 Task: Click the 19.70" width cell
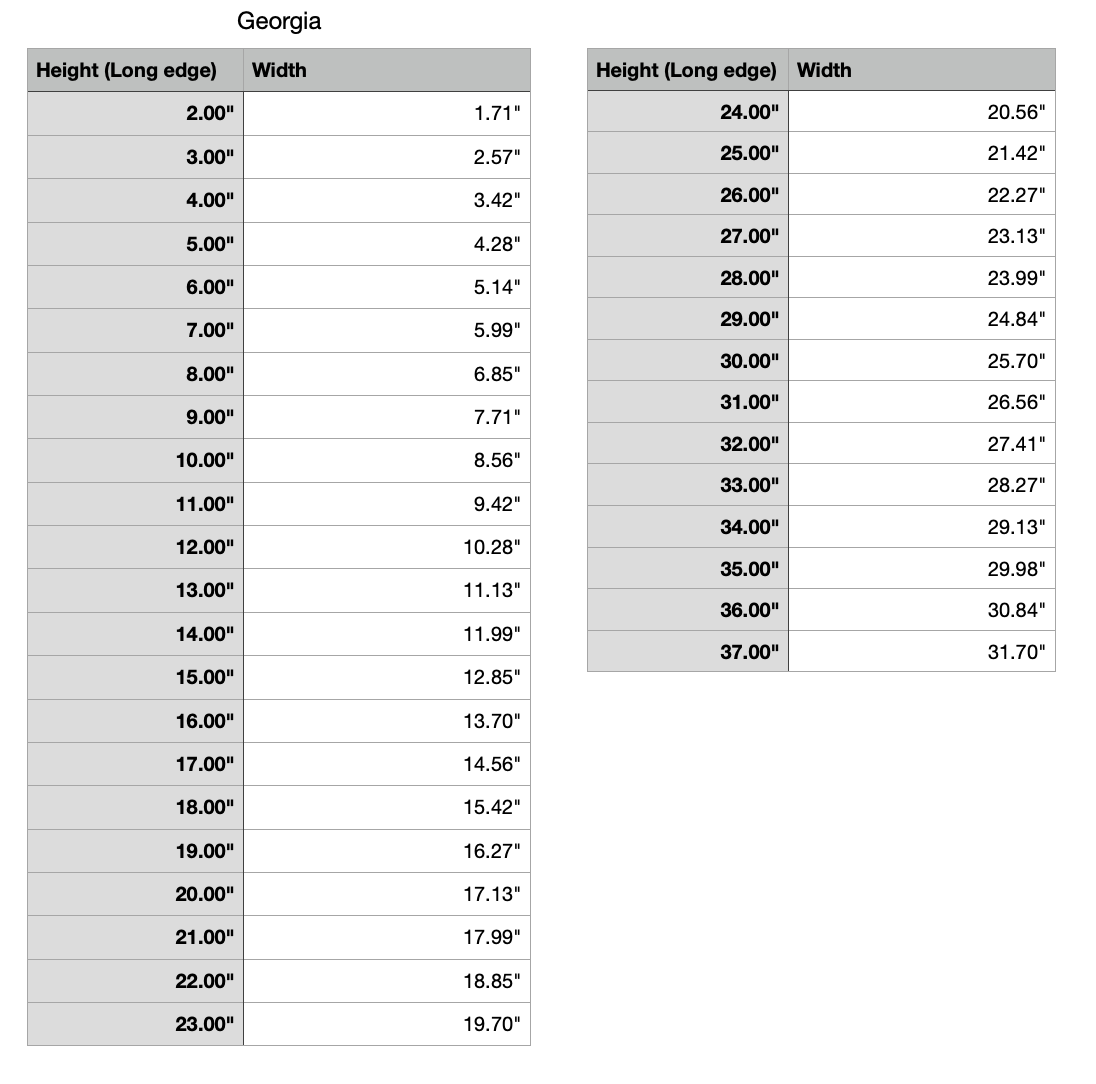point(492,1025)
